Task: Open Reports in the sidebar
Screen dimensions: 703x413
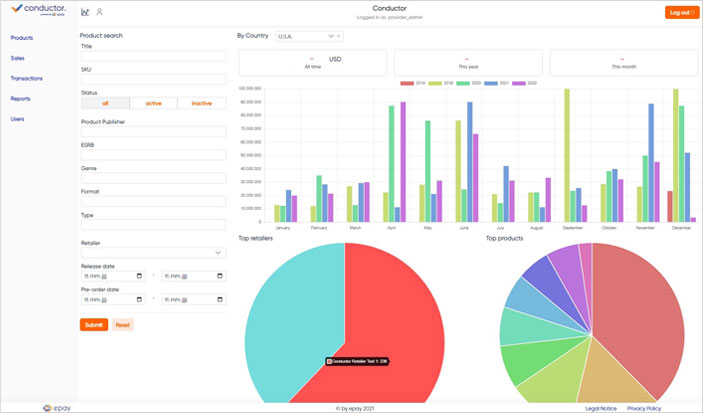Action: [20, 98]
